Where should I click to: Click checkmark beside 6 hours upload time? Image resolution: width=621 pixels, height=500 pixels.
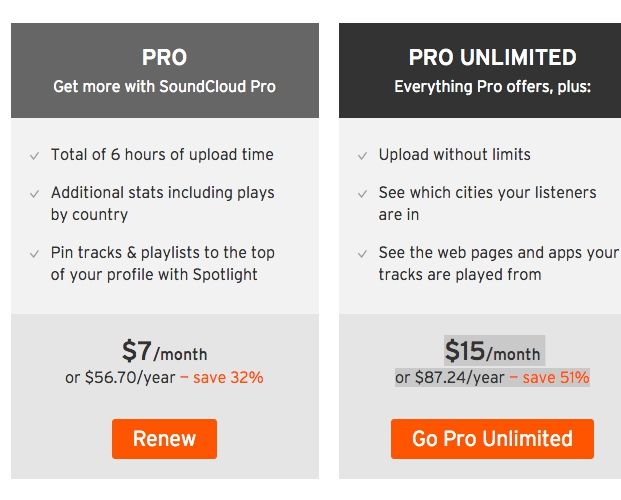pos(34,156)
